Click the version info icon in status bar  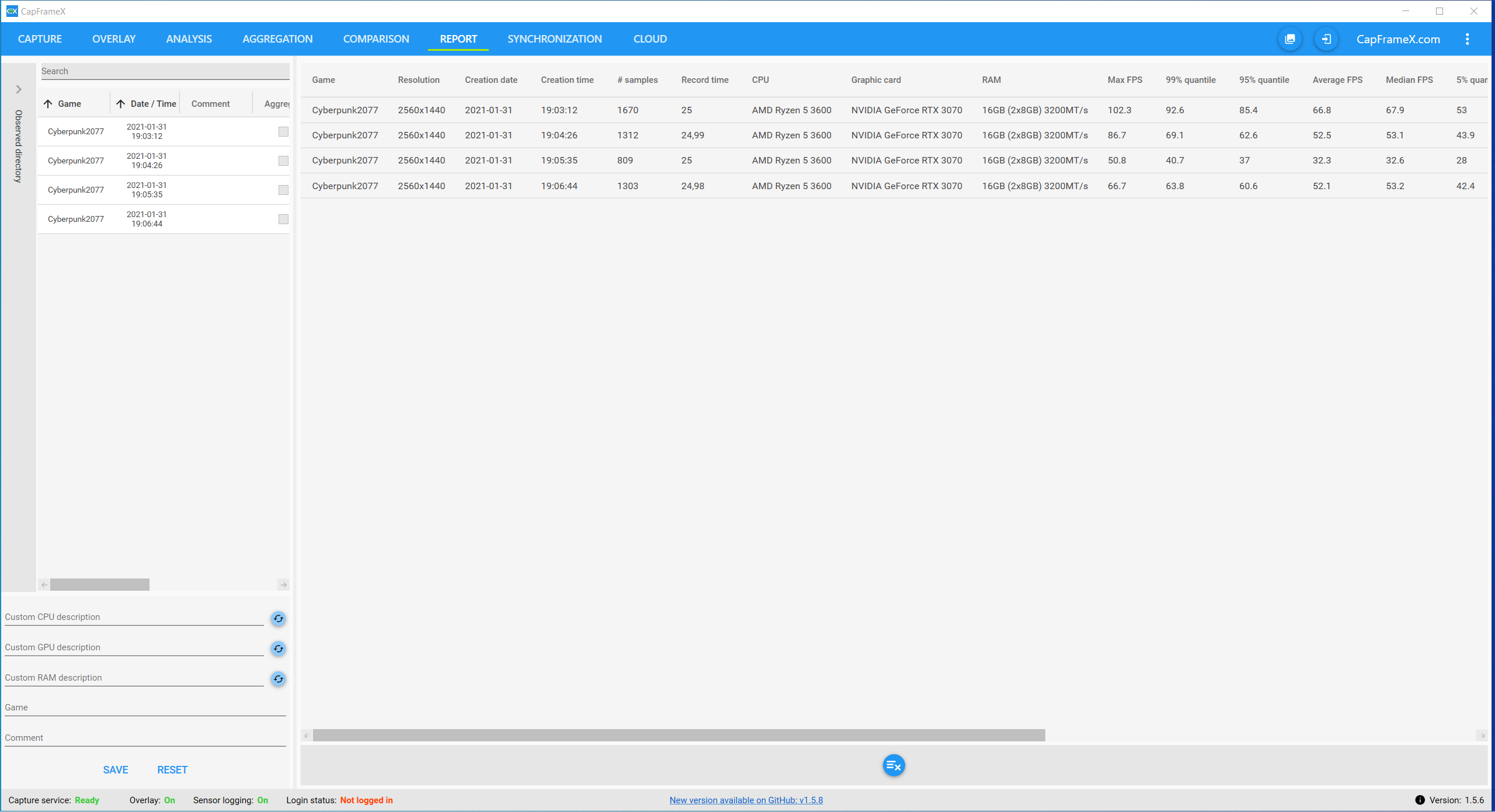[1420, 800]
